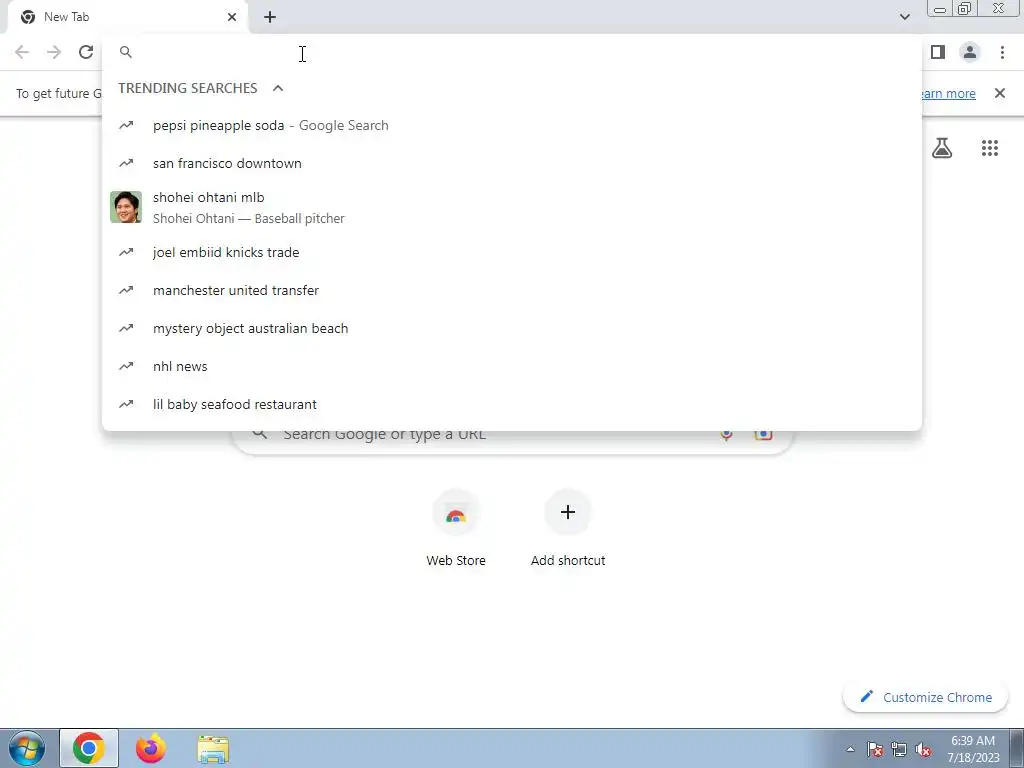The width and height of the screenshot is (1024, 768).
Task: Collapse the Trending Searches section
Action: tap(278, 88)
